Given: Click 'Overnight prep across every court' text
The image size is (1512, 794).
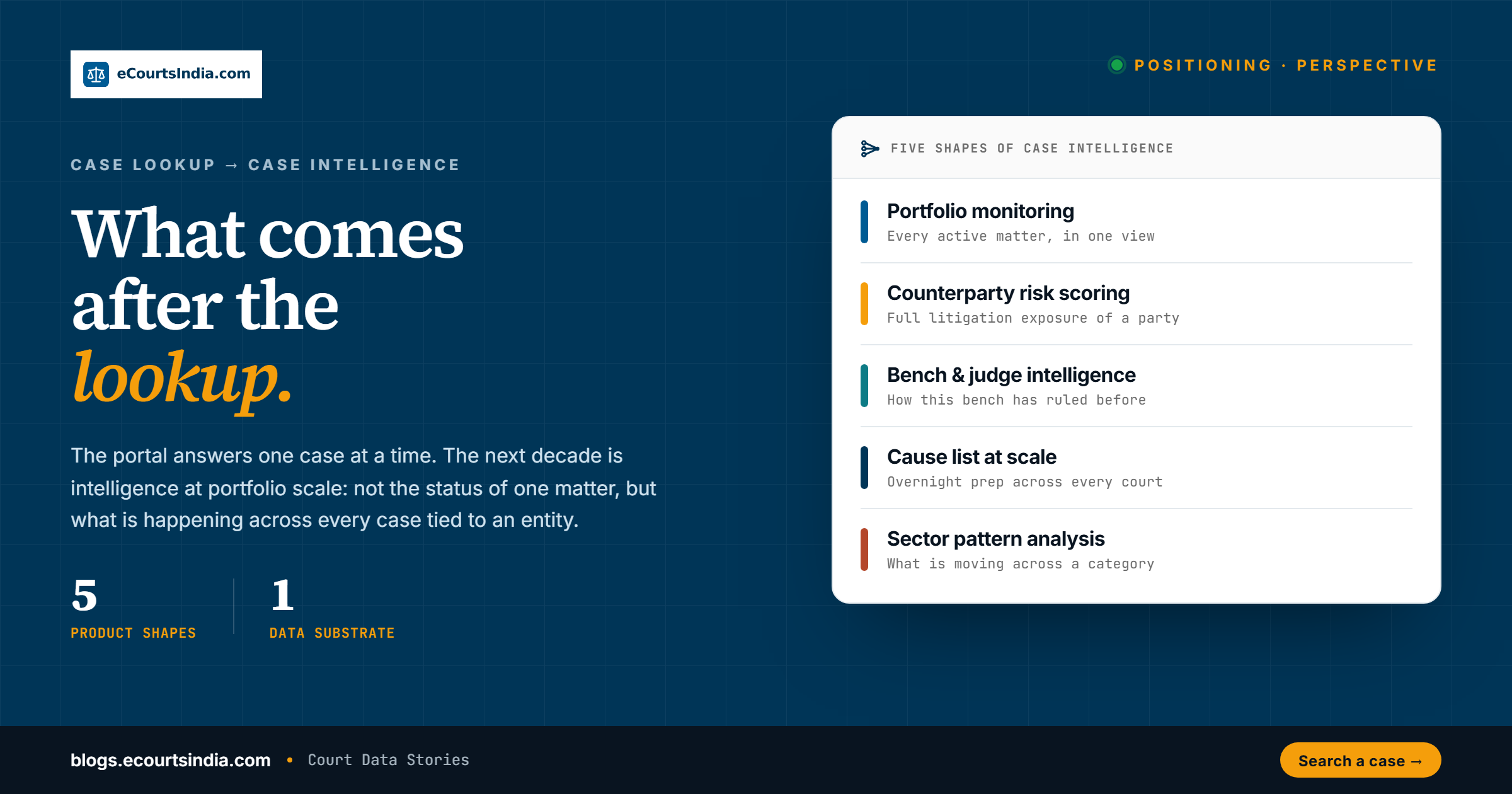Looking at the screenshot, I should point(1025,482).
